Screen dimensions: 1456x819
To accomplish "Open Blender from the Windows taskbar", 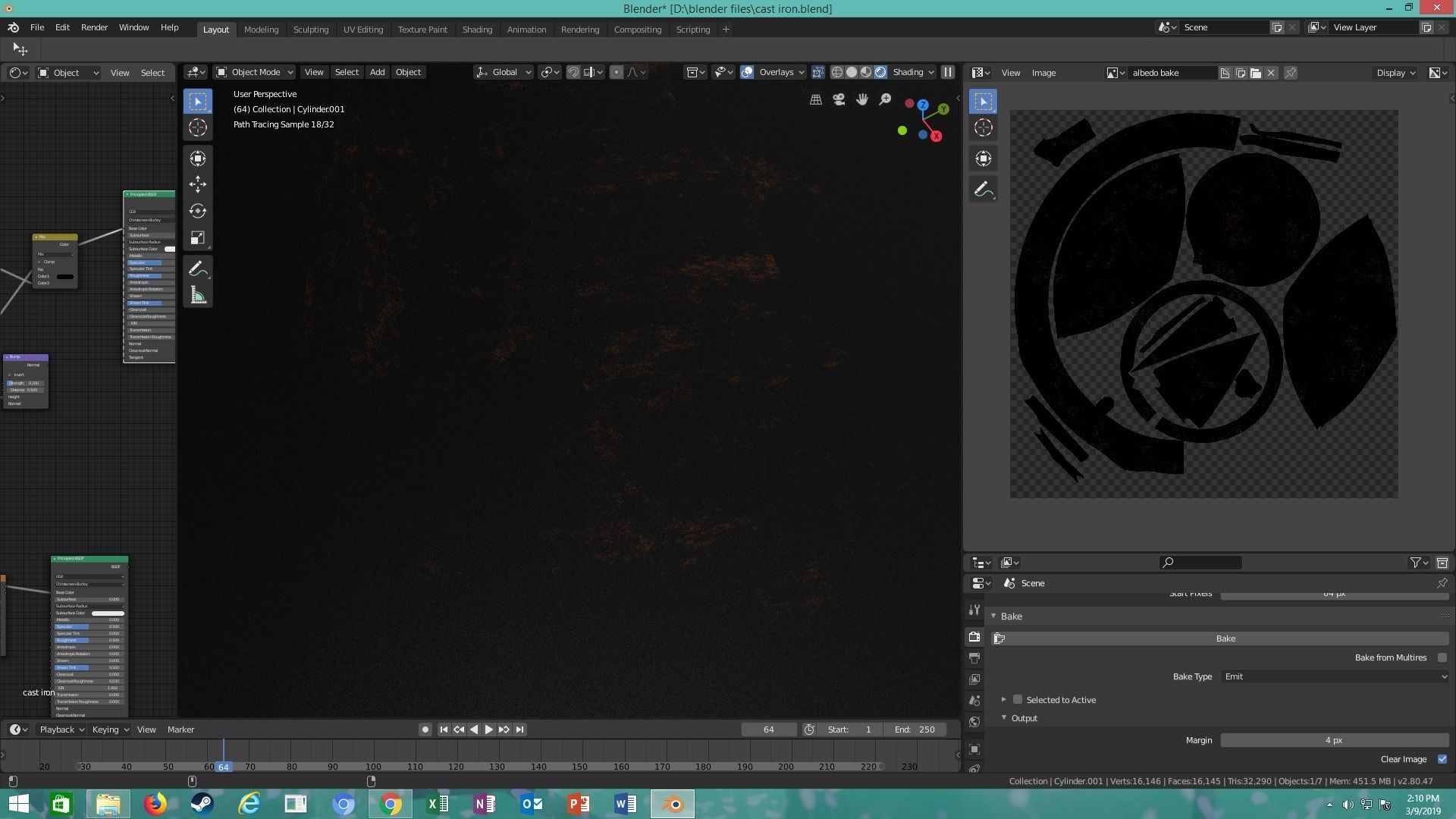I will pos(673,804).
